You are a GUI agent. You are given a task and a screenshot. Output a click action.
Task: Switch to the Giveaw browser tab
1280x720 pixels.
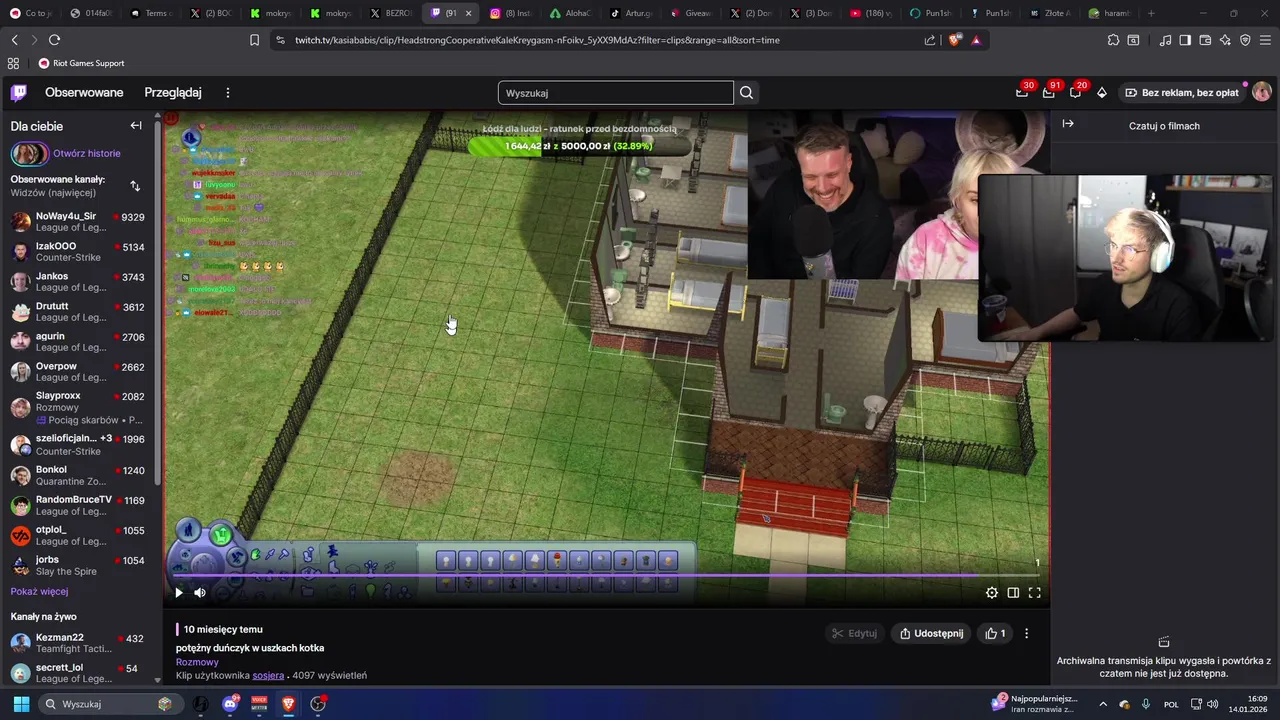(690, 13)
